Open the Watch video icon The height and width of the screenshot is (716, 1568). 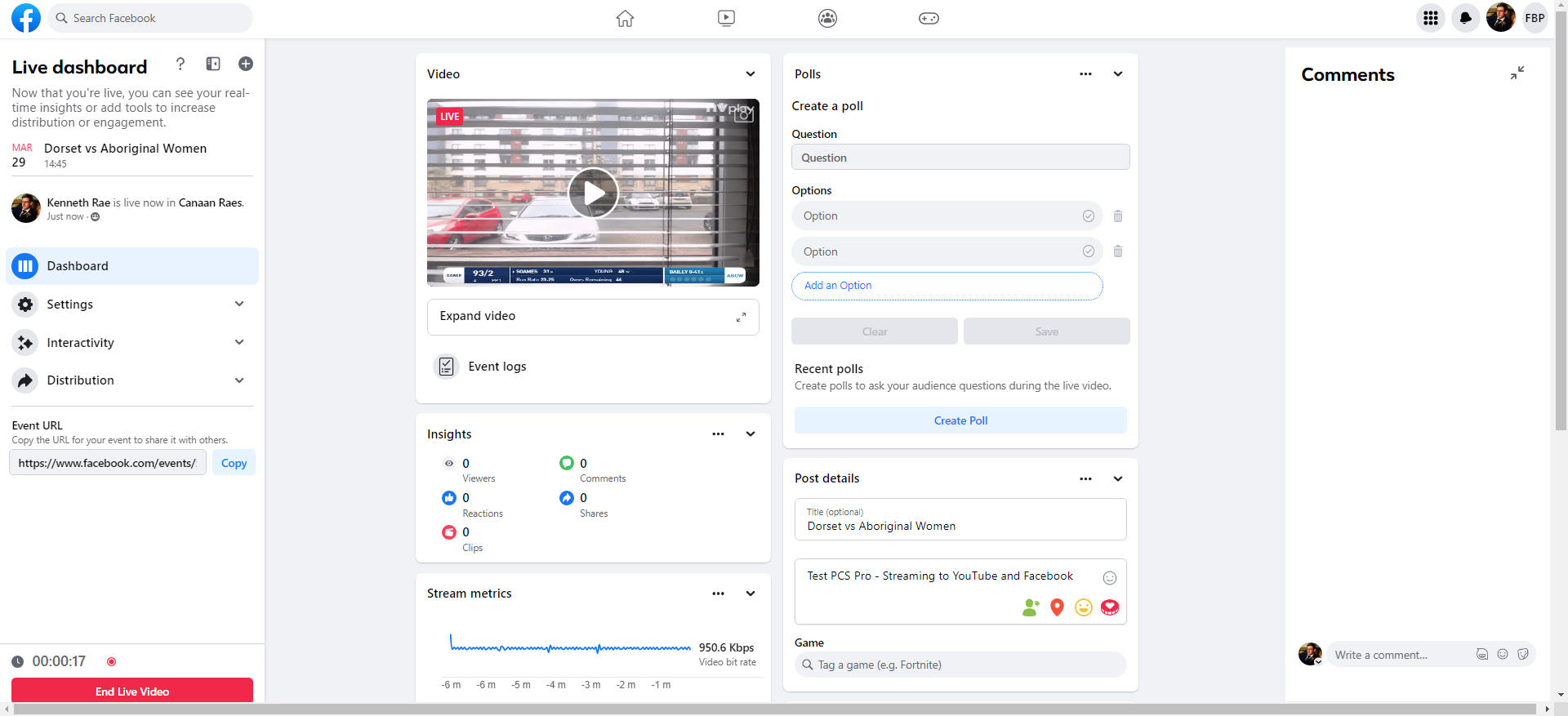pyautogui.click(x=726, y=18)
